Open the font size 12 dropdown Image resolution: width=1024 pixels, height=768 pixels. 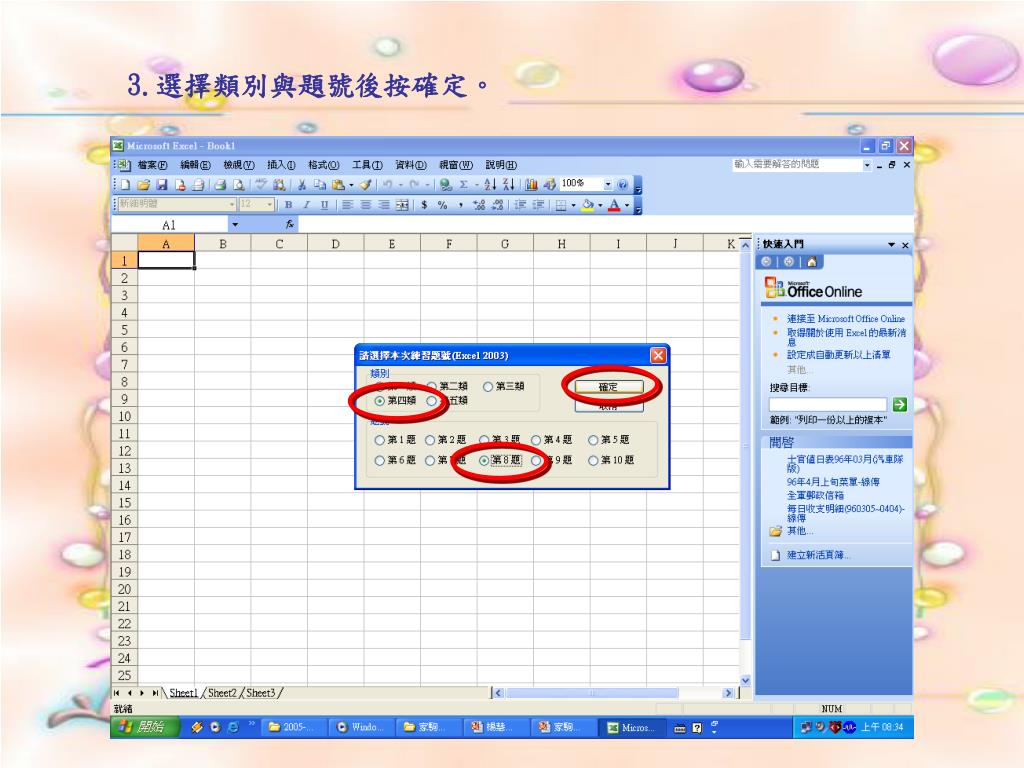(x=270, y=205)
